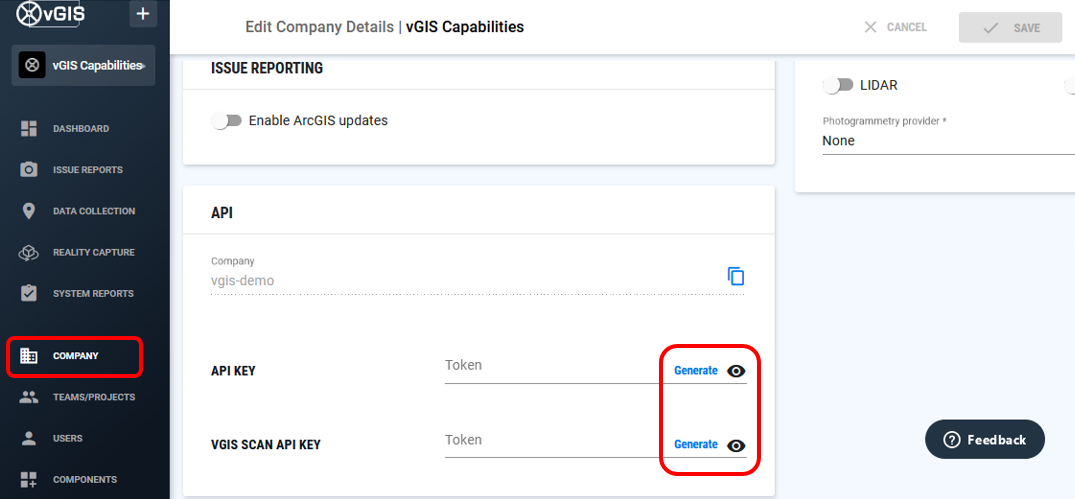Open the SYSTEM REPORTS menu item
Image resolution: width=1075 pixels, height=499 pixels.
point(93,293)
